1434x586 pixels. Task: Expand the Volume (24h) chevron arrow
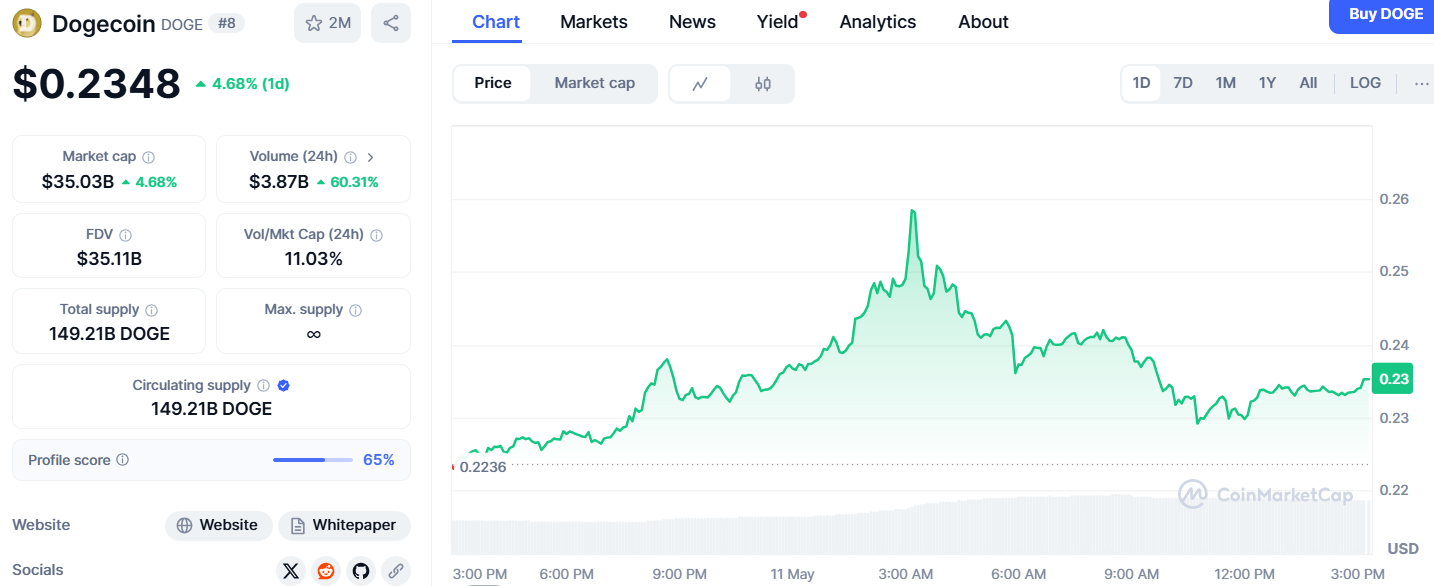coord(371,157)
